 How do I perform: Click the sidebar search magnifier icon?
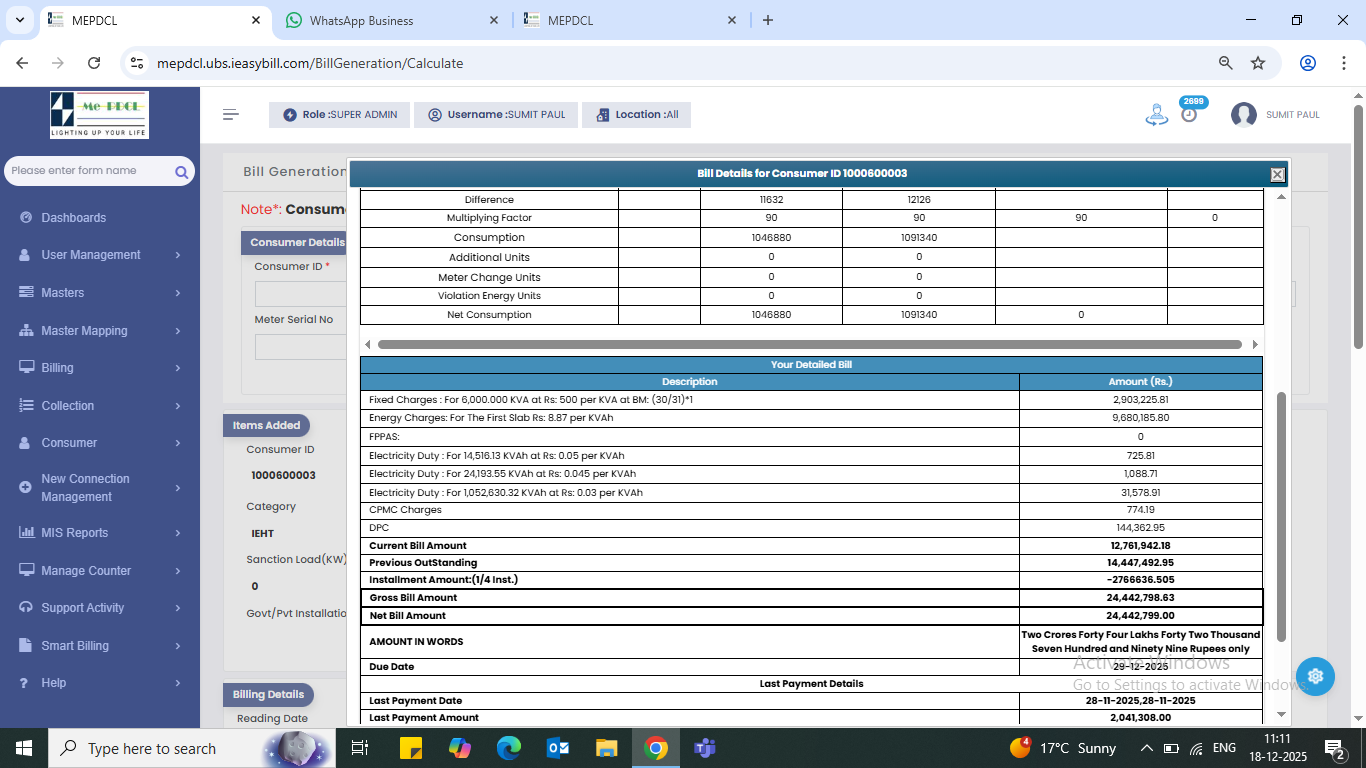(181, 172)
